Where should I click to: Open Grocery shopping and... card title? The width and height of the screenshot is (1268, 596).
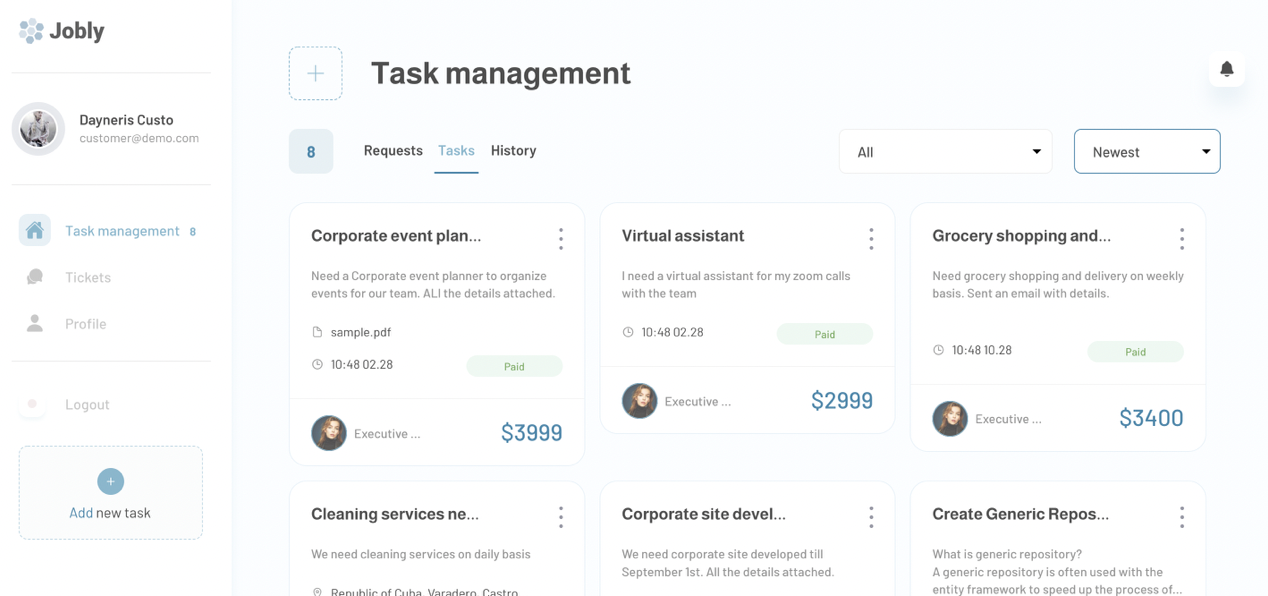[1021, 236]
